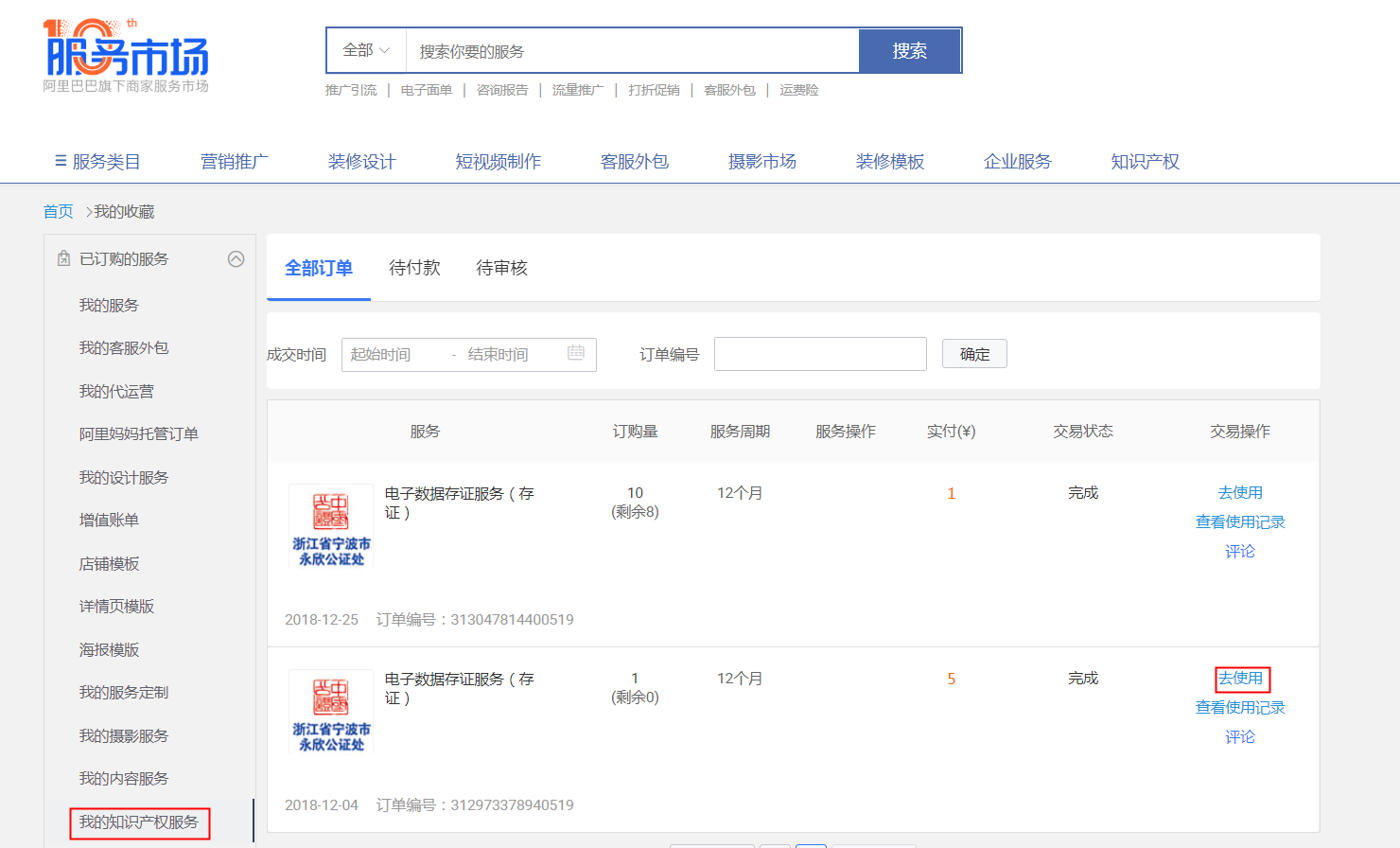This screenshot has height=848, width=1400.
Task: Open the 打折促销 quick link
Action: 654,90
